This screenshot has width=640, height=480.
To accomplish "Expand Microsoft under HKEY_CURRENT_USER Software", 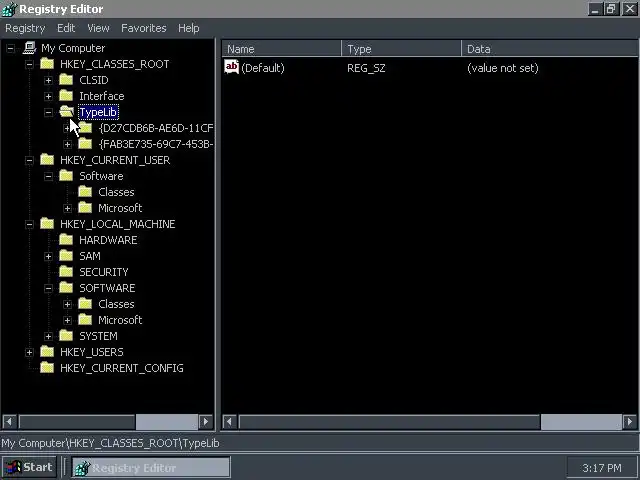I will [67, 208].
